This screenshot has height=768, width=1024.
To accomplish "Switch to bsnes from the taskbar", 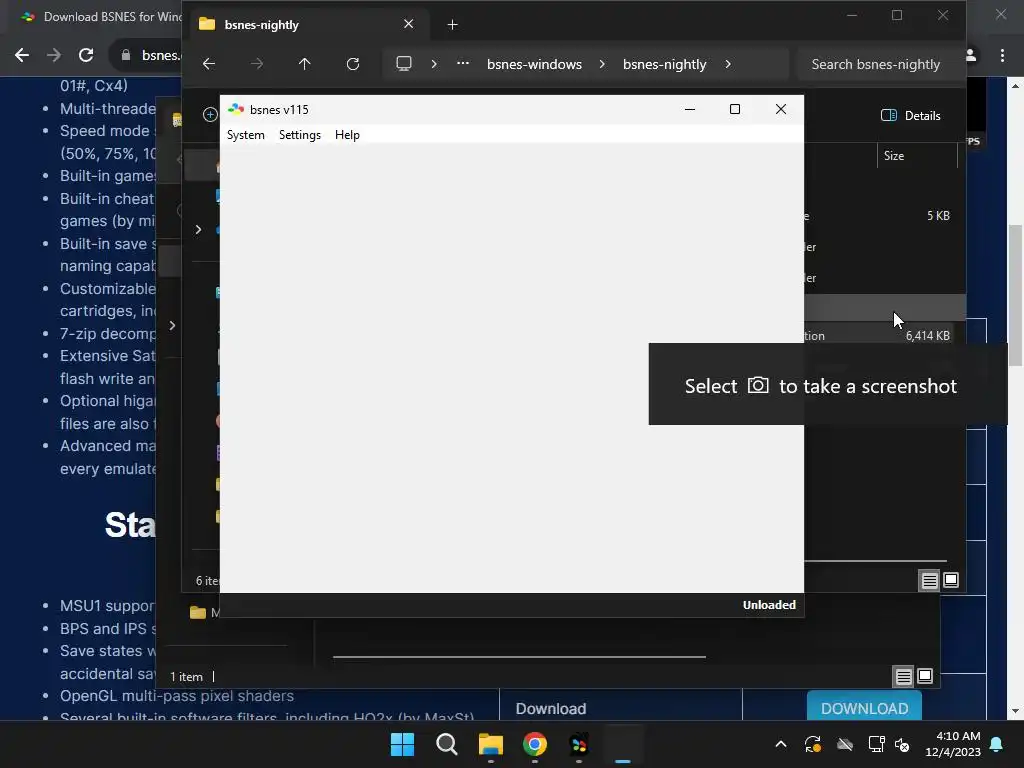I will [579, 744].
